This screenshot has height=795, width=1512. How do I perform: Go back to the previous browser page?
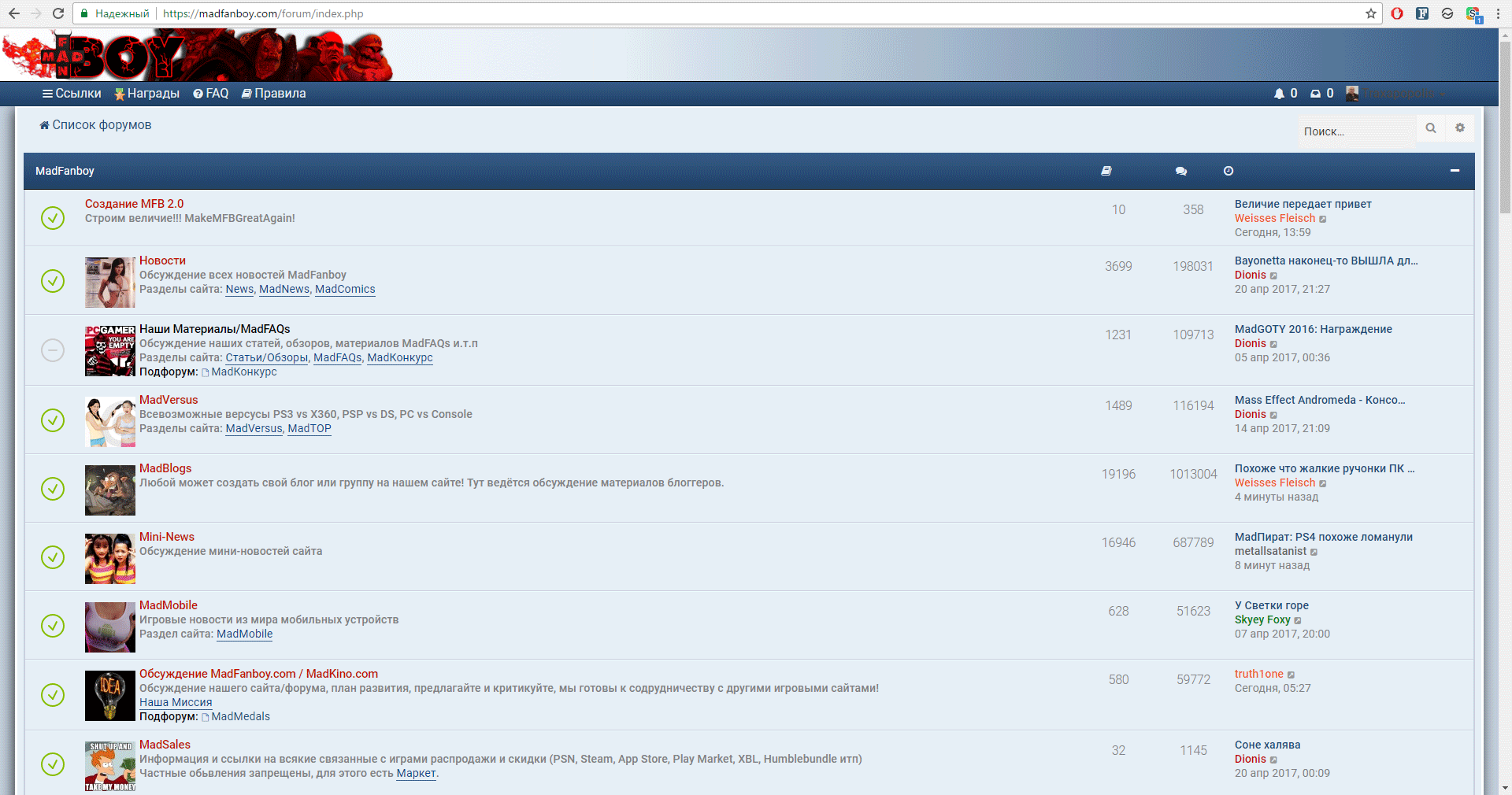coord(14,13)
